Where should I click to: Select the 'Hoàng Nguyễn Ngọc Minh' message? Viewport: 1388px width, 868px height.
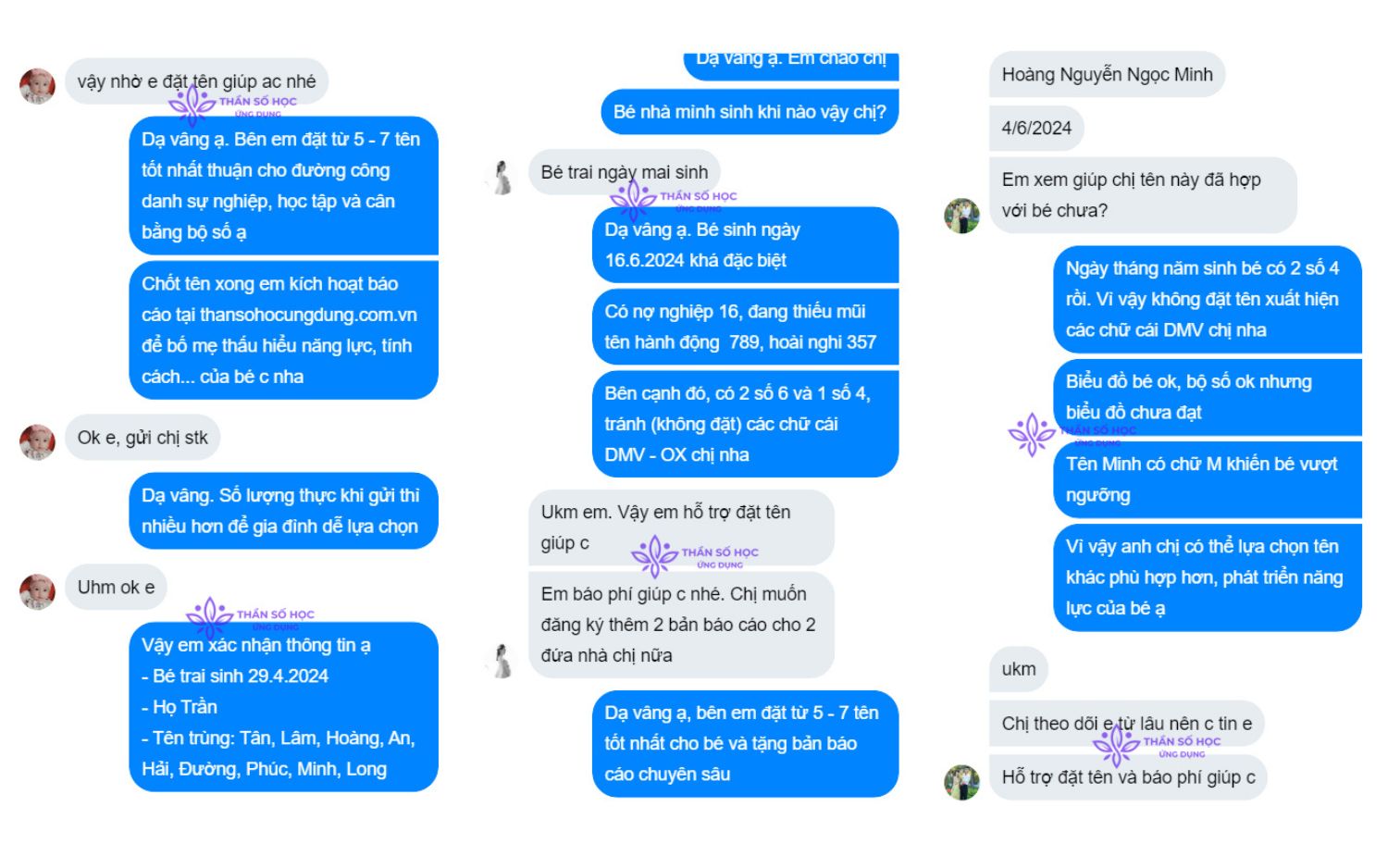click(1107, 75)
